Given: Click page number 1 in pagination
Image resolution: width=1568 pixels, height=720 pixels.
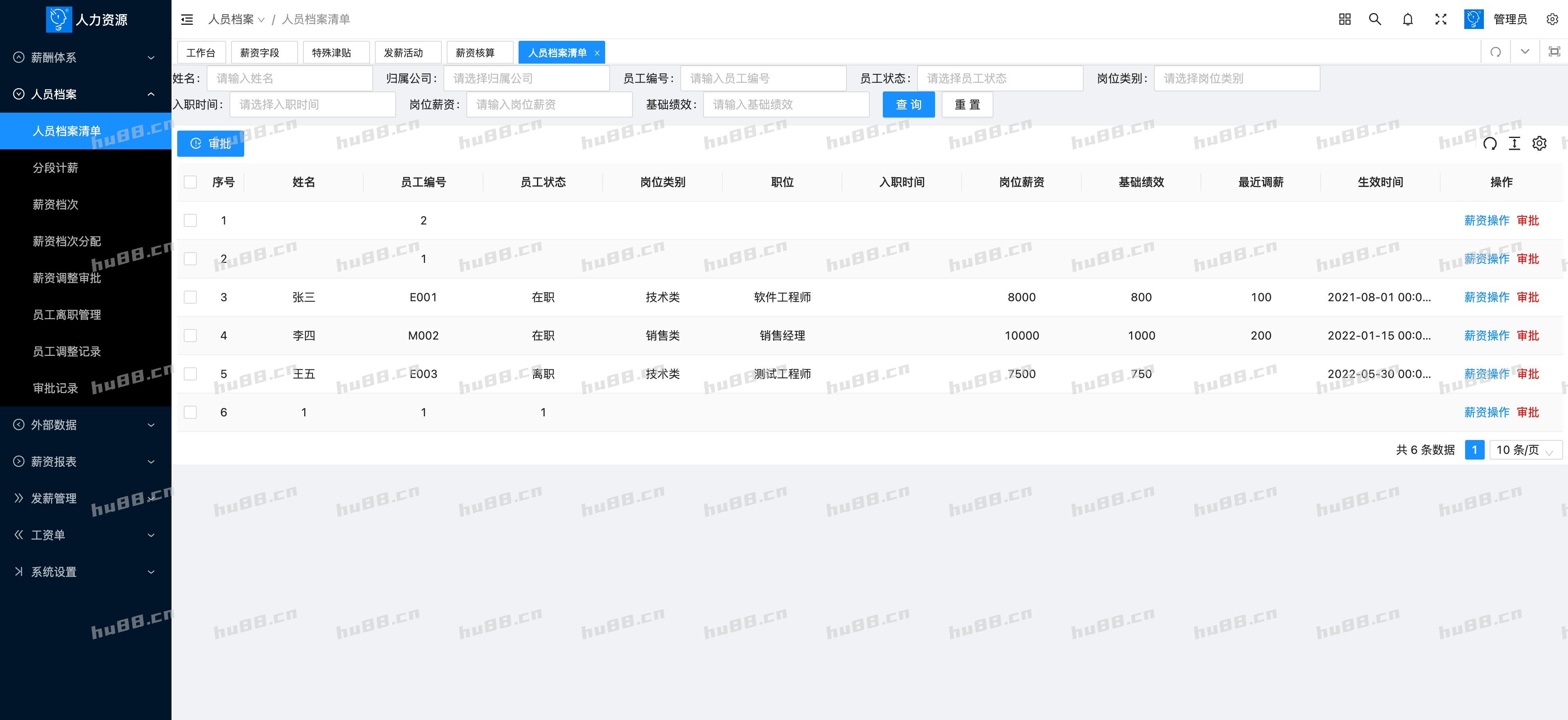Looking at the screenshot, I should point(1474,450).
